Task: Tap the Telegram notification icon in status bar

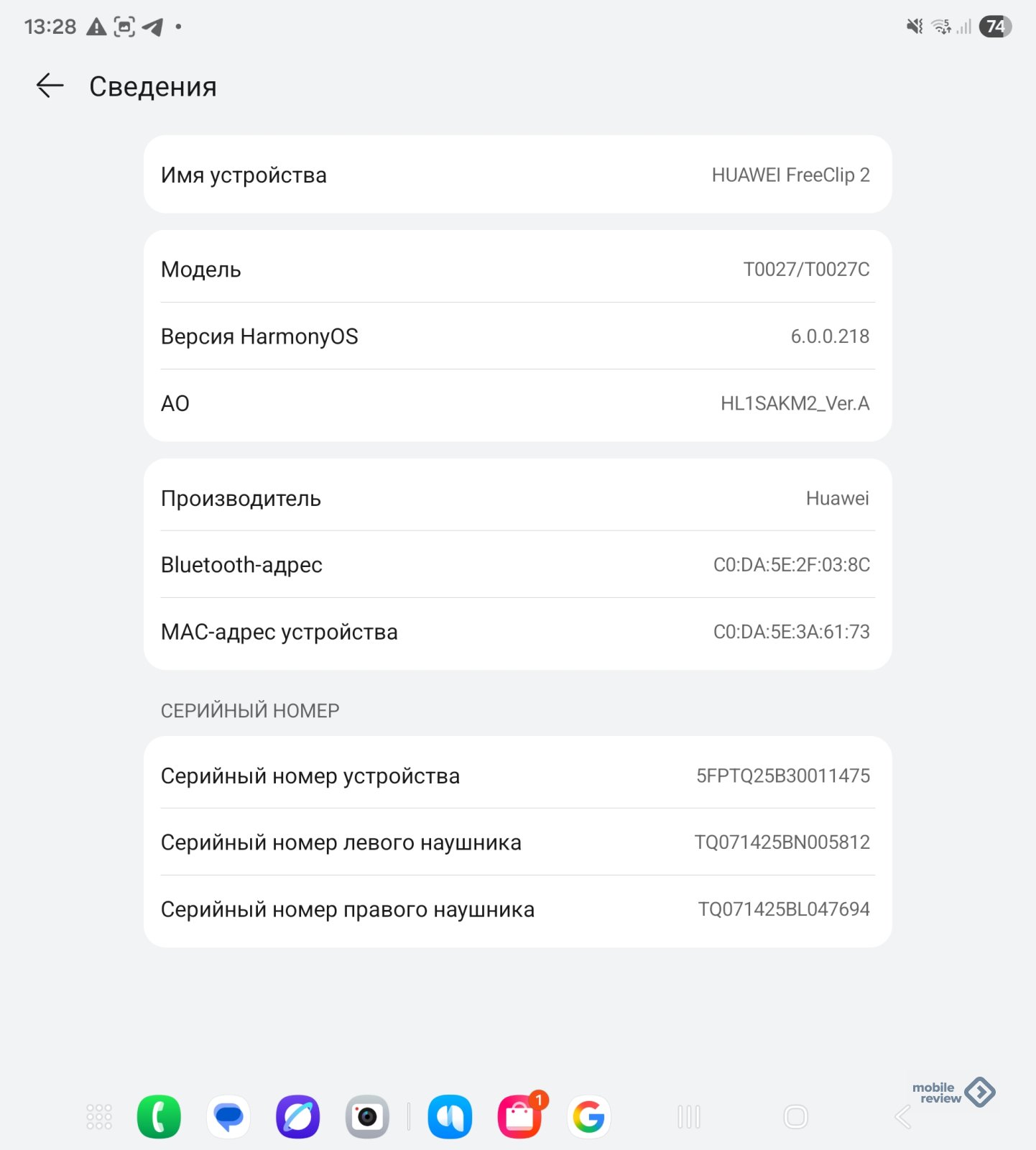Action: pyautogui.click(x=152, y=27)
